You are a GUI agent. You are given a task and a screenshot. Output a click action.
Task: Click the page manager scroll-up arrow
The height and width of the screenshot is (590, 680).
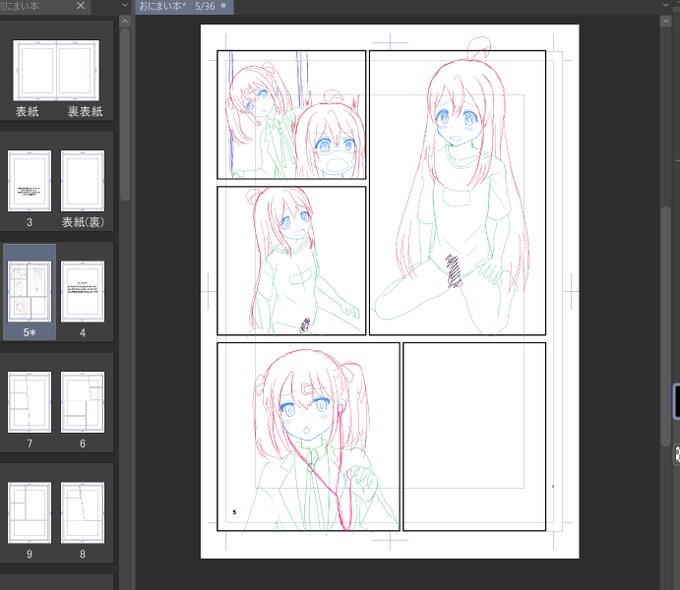[x=125, y=21]
